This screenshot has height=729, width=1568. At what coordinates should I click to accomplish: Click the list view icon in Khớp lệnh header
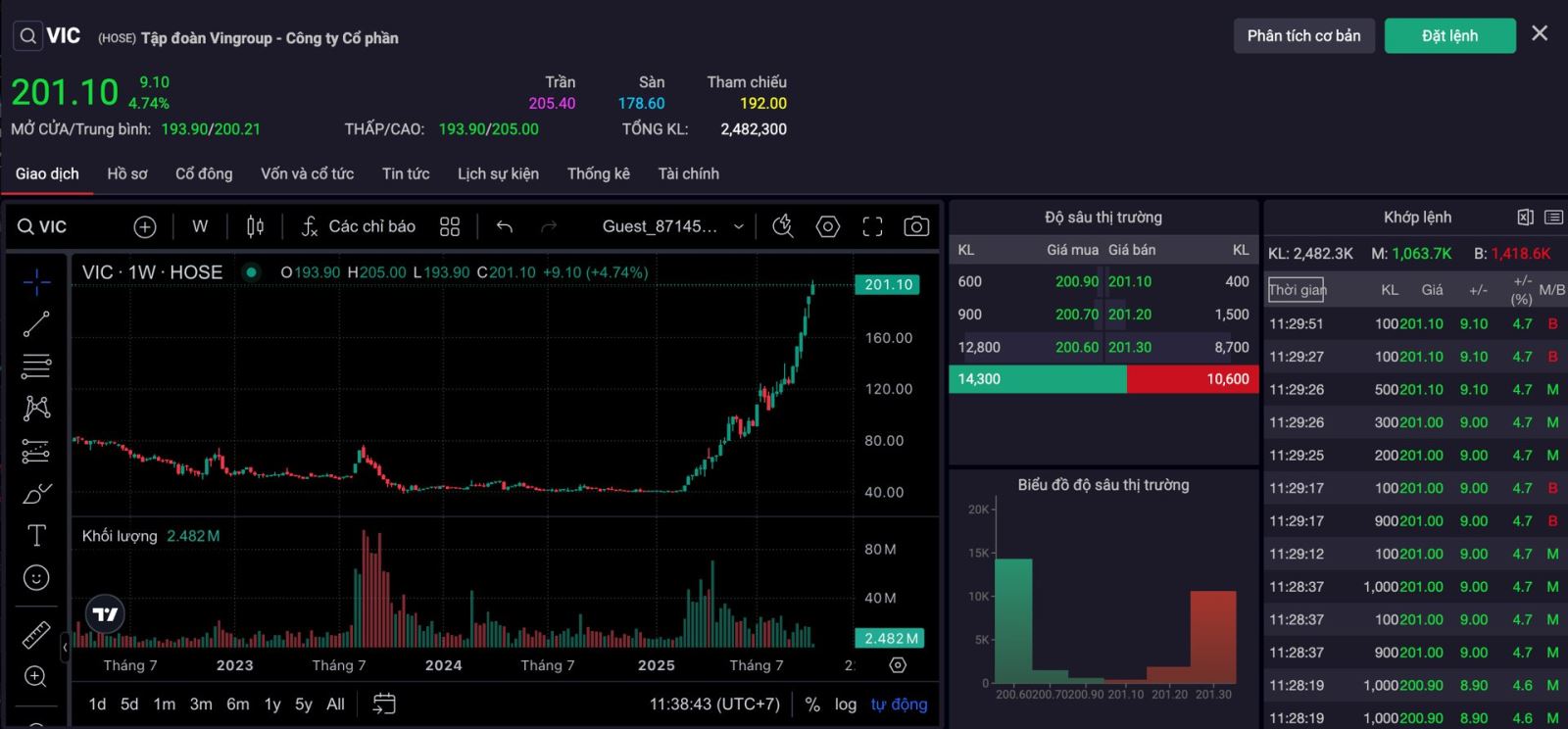[x=1553, y=218]
